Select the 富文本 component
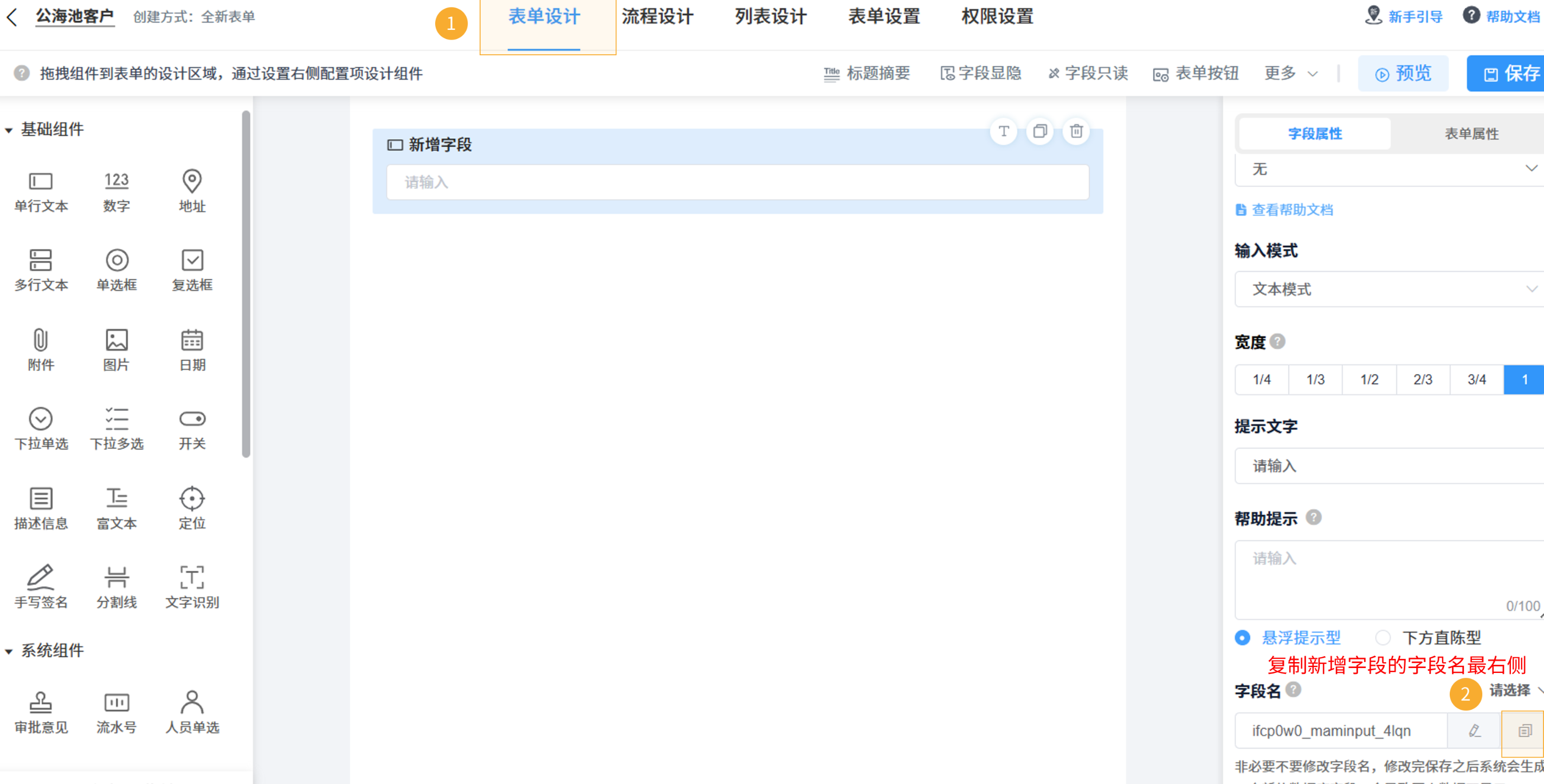The height and width of the screenshot is (784, 1544). pyautogui.click(x=117, y=509)
